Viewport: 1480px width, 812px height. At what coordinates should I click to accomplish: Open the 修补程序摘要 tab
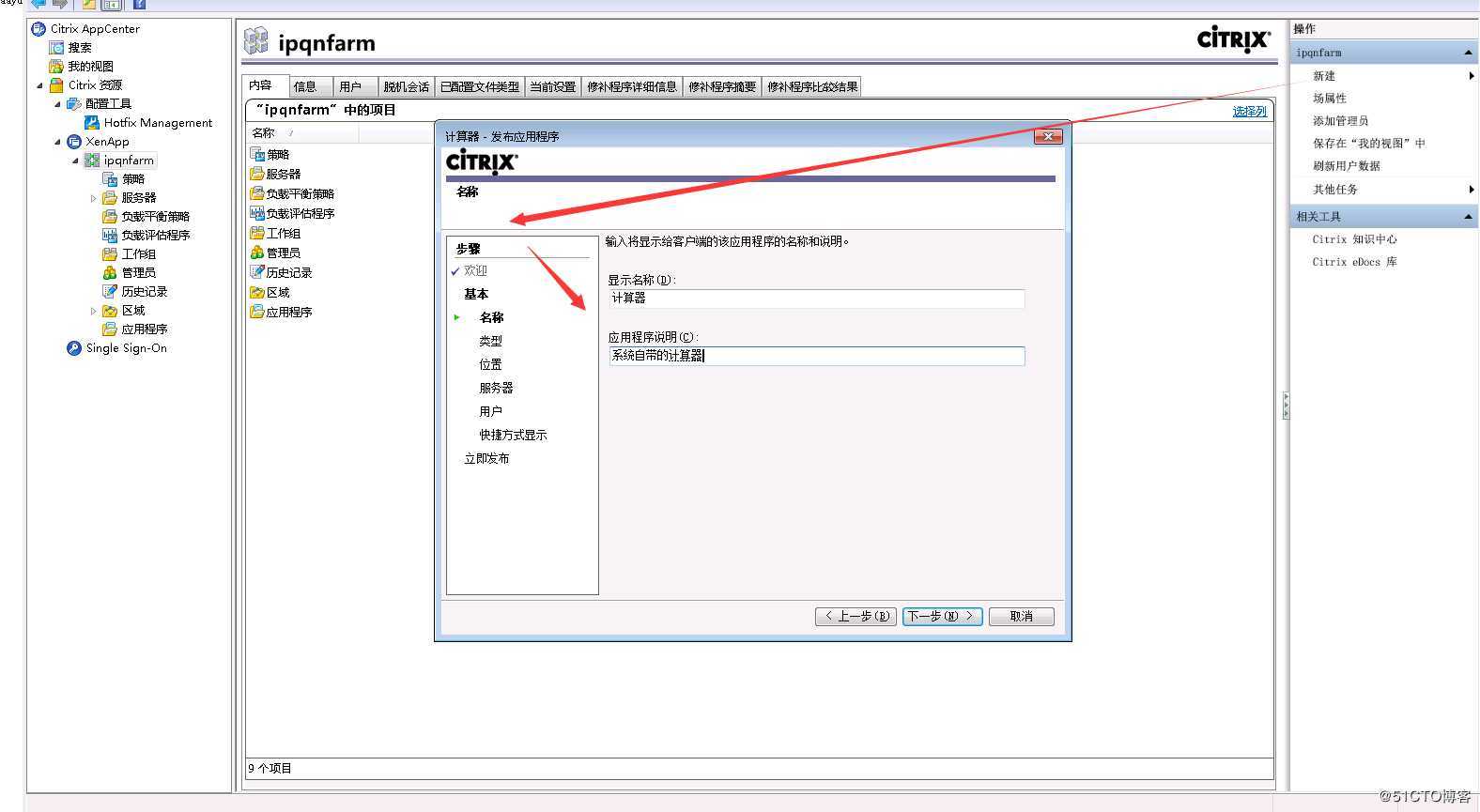pos(721,86)
